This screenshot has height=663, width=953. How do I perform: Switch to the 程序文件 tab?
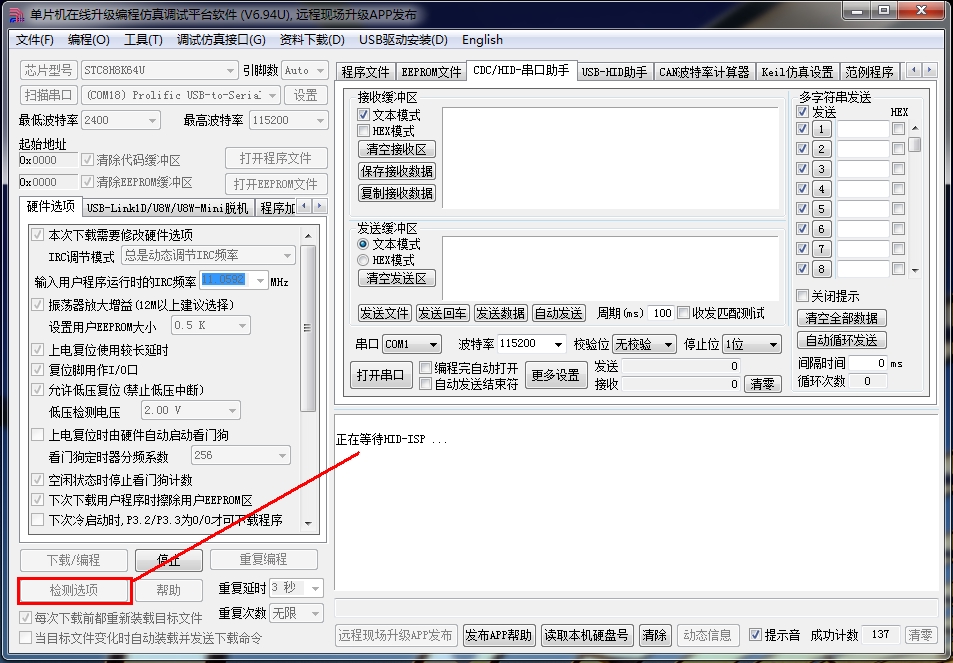[x=365, y=72]
